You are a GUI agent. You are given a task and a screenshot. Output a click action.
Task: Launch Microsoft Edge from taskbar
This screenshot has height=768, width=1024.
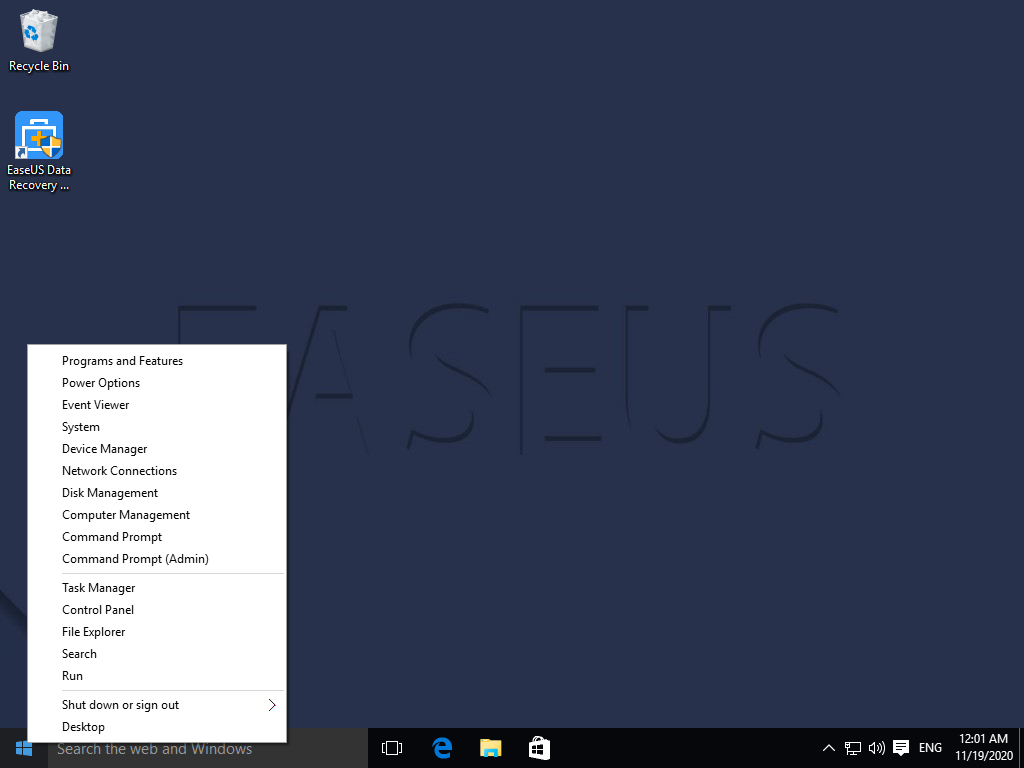pos(442,748)
